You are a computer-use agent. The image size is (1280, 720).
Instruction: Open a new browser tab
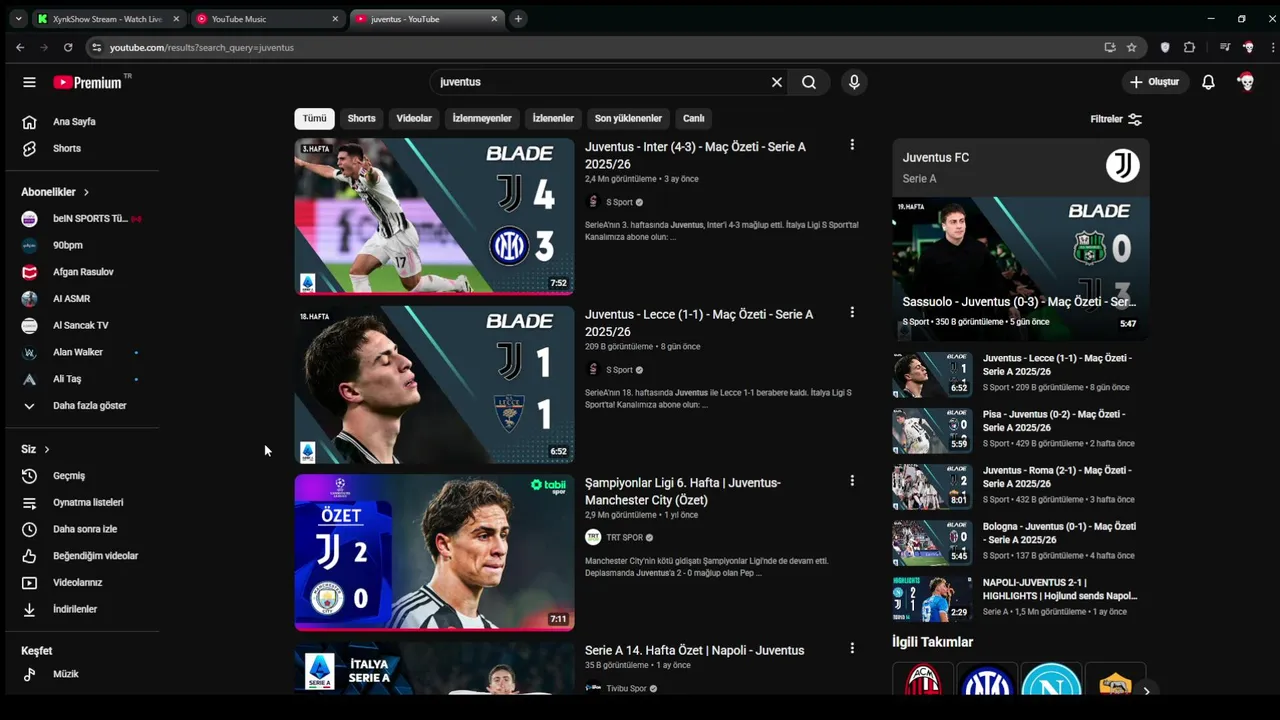click(518, 19)
